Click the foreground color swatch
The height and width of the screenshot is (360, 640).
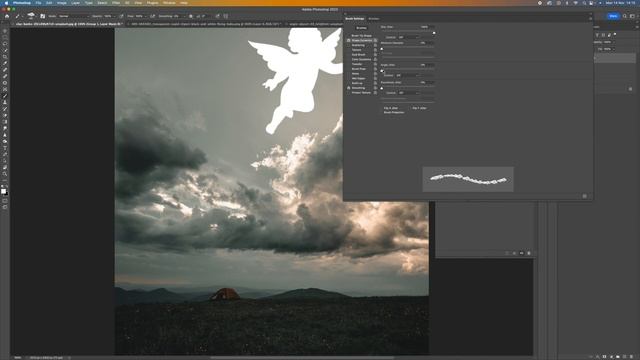click(3, 191)
